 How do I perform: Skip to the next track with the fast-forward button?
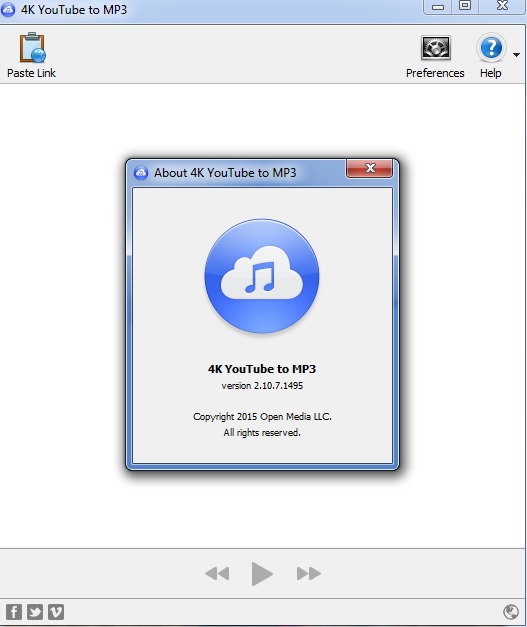coord(309,574)
